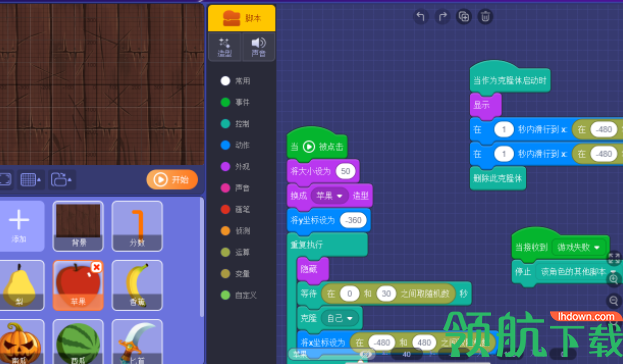Select the 控制 (control) block category
Screen dimensions: 623x364
(x=236, y=124)
